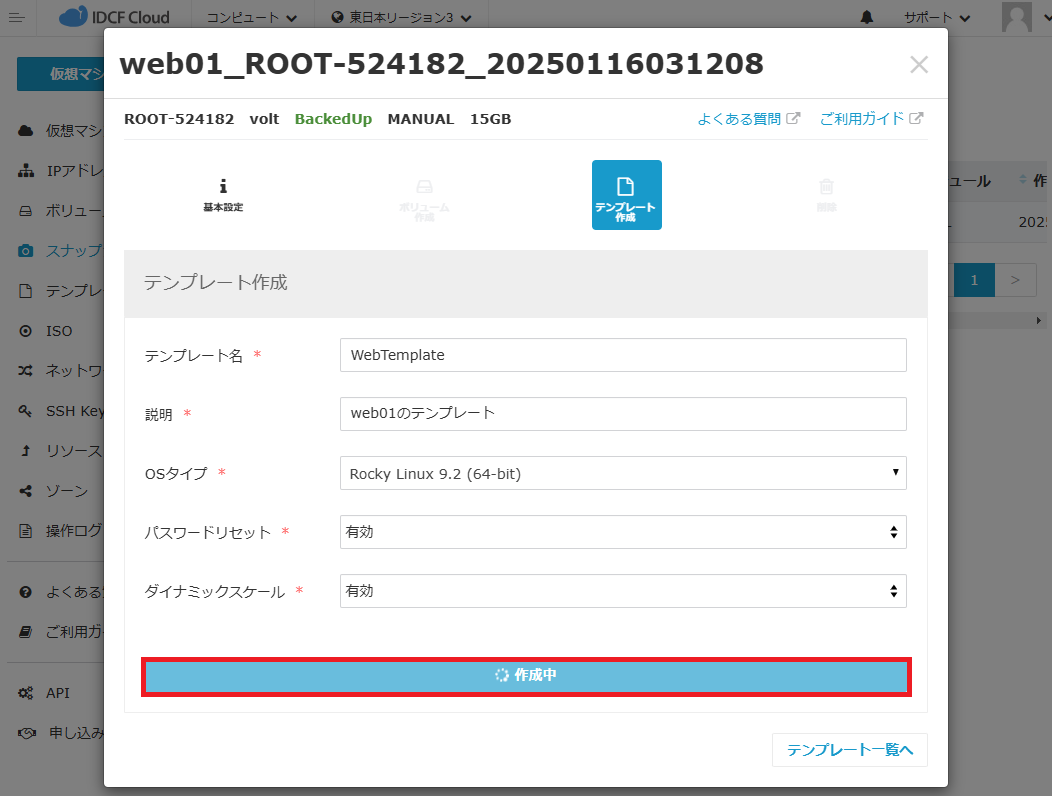Open the パスワードリセット select box
1052x796 pixels.
623,532
